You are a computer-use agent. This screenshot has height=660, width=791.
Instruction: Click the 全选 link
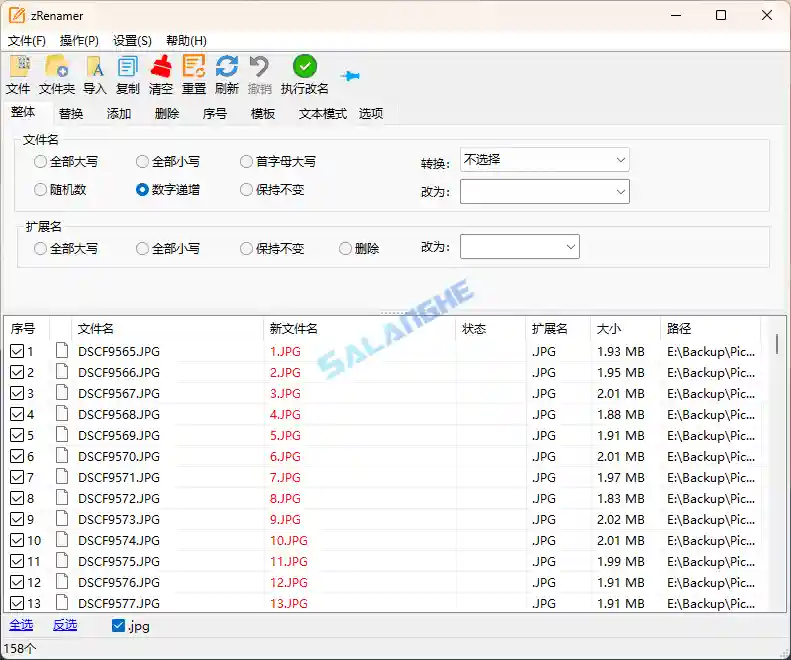pos(21,625)
